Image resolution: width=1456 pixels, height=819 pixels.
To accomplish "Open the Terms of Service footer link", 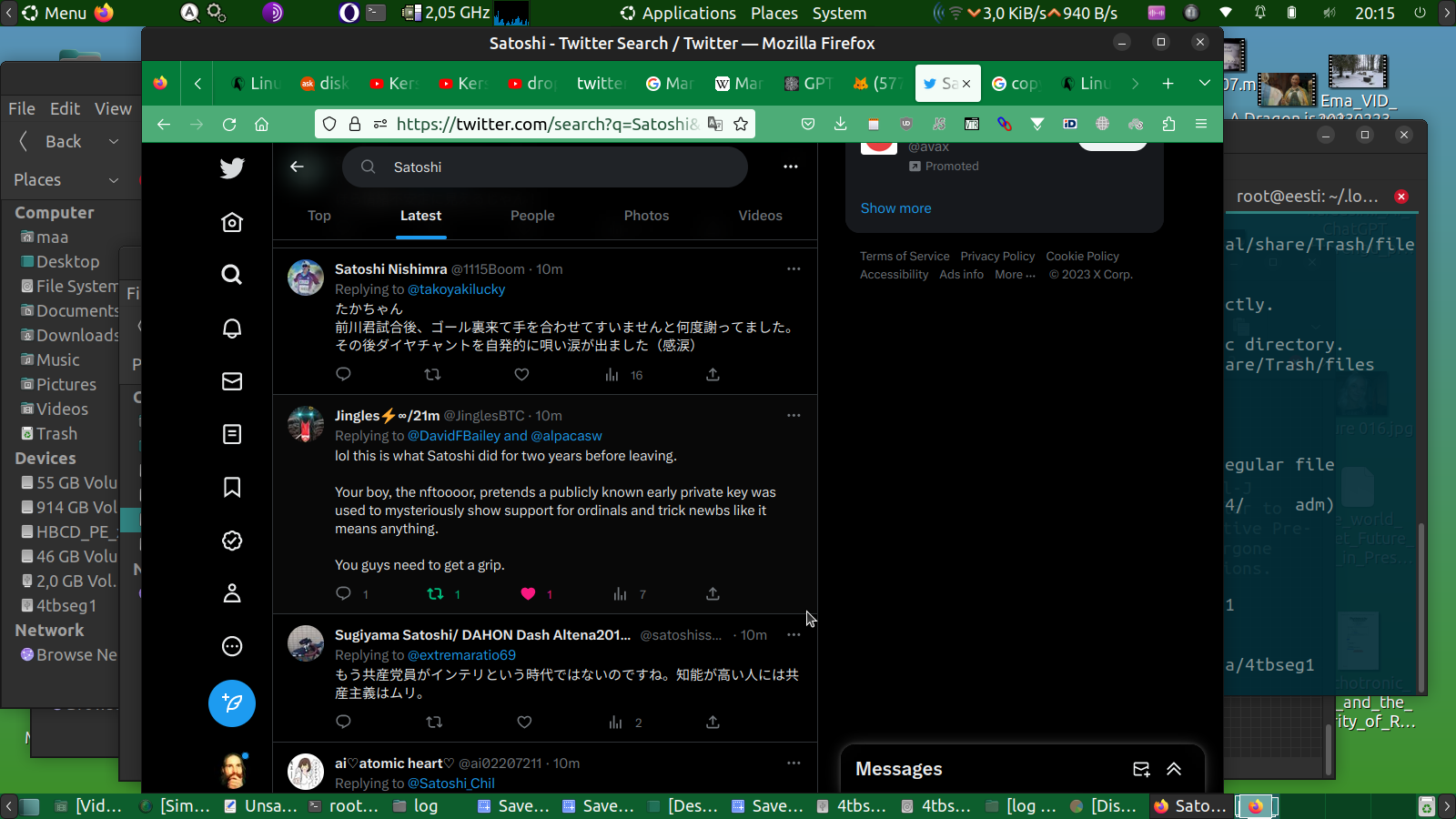I will [x=905, y=257].
